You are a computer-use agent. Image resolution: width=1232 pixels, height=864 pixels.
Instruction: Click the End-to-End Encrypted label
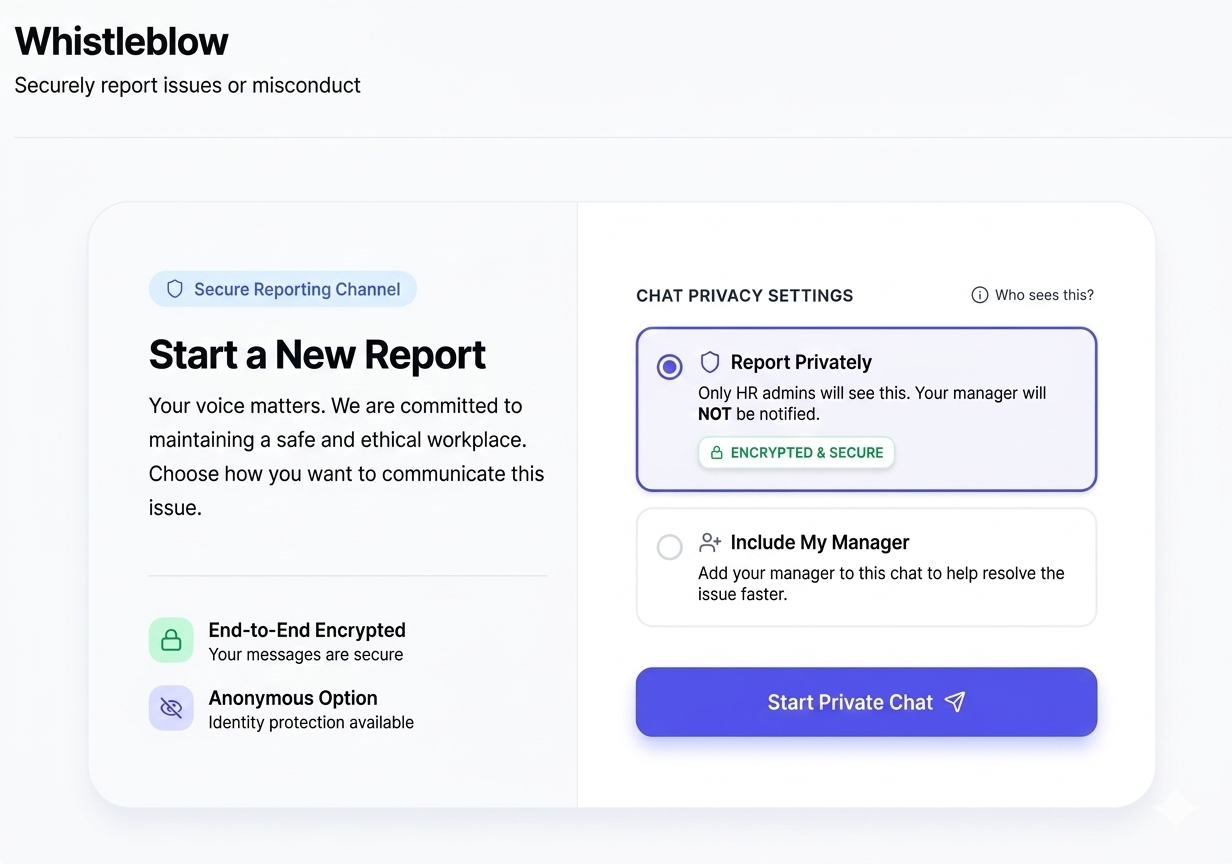[x=307, y=630]
